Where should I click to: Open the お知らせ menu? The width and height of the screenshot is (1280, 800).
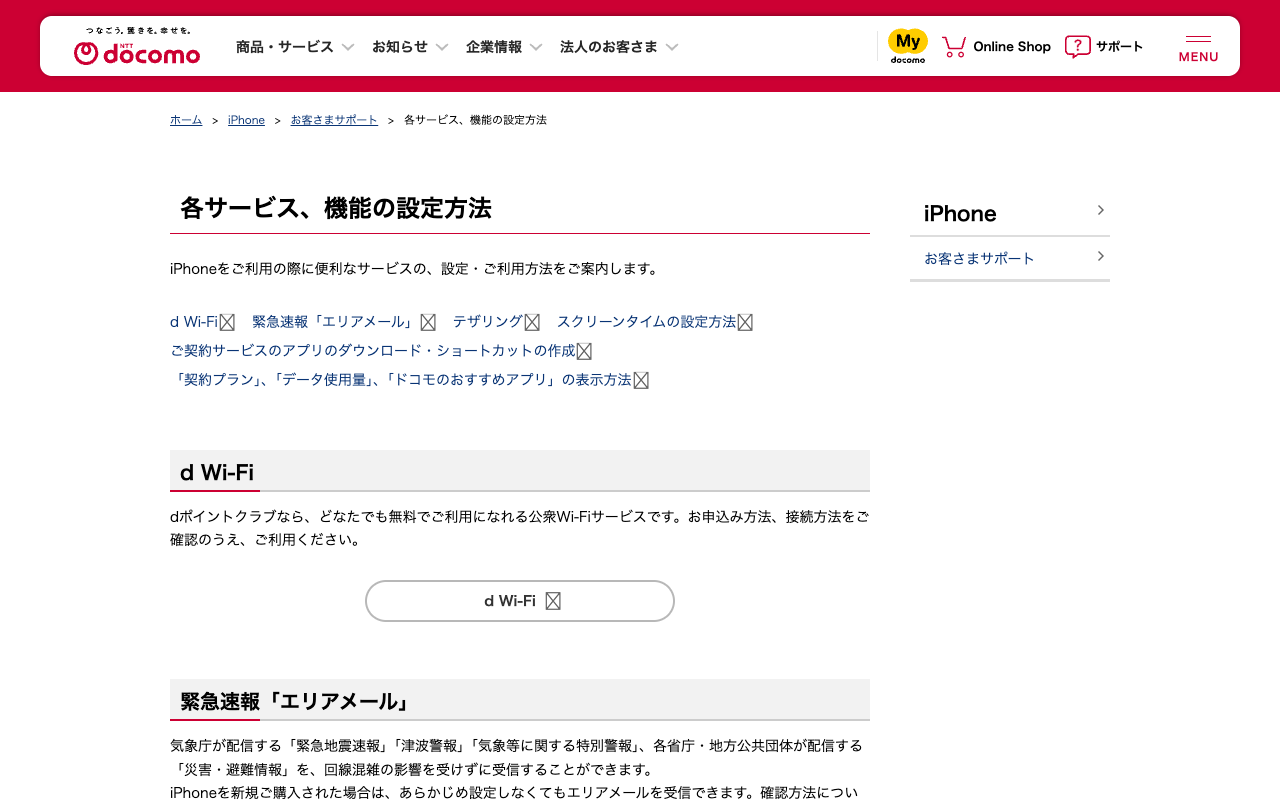coord(400,47)
